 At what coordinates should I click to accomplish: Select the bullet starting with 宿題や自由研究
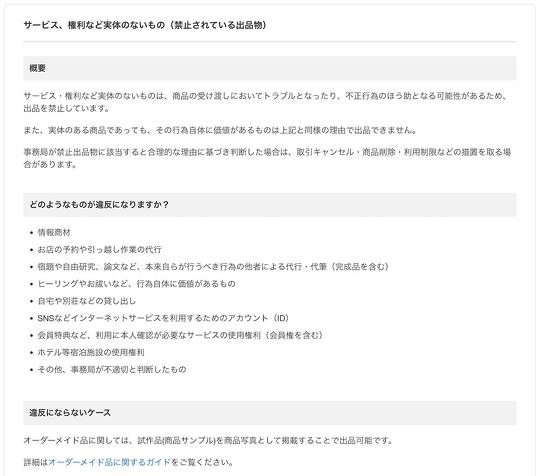point(213,267)
